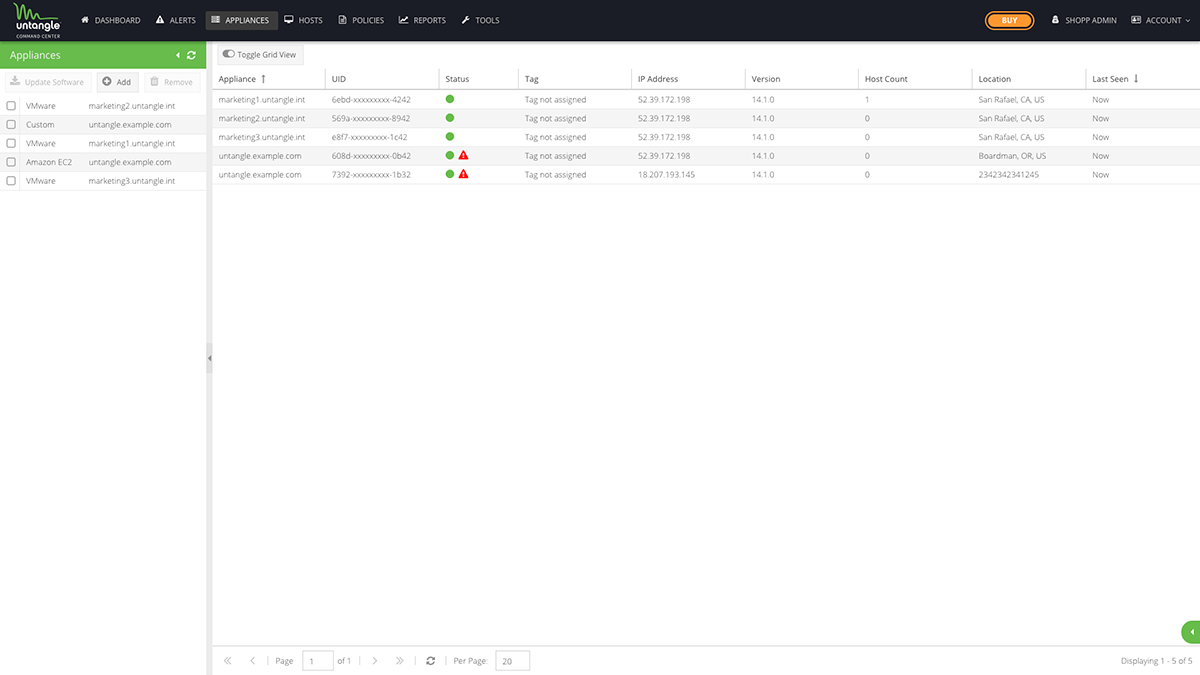
Task: Click the left panel splitter collapse handle
Action: coord(209,358)
